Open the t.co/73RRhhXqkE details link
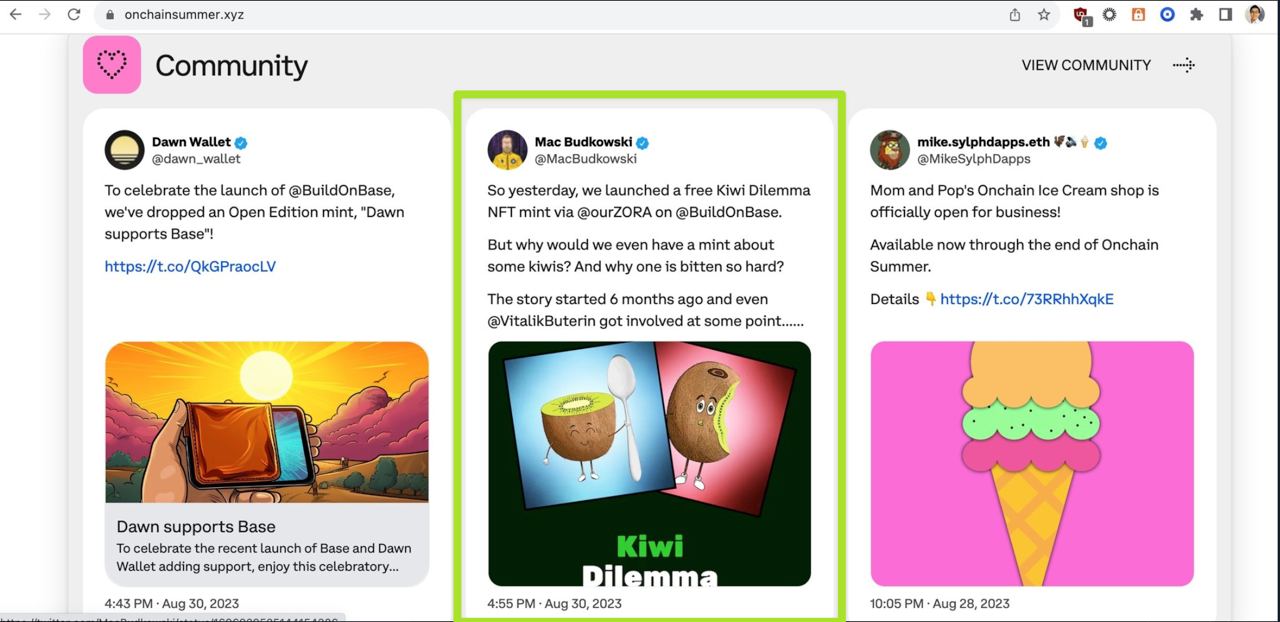This screenshot has width=1280, height=622. click(1027, 298)
